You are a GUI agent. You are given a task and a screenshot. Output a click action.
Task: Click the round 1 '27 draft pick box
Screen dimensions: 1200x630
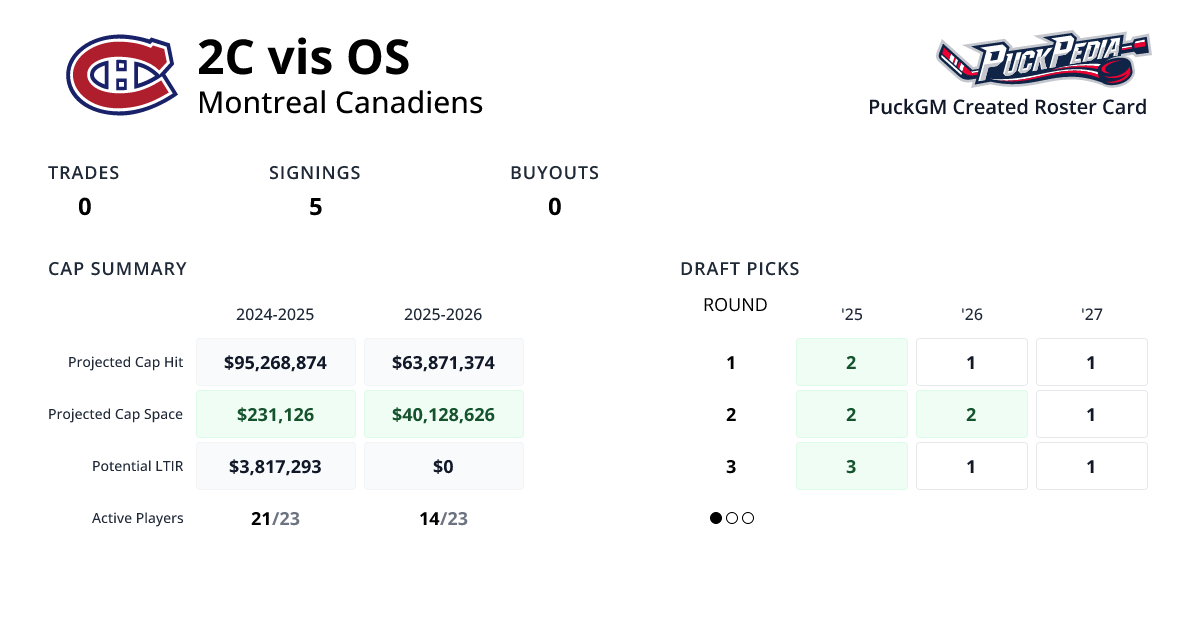[1092, 362]
